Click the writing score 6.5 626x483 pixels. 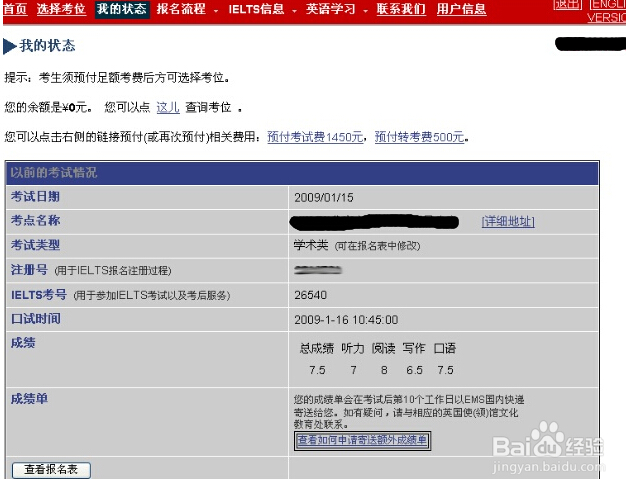click(414, 370)
